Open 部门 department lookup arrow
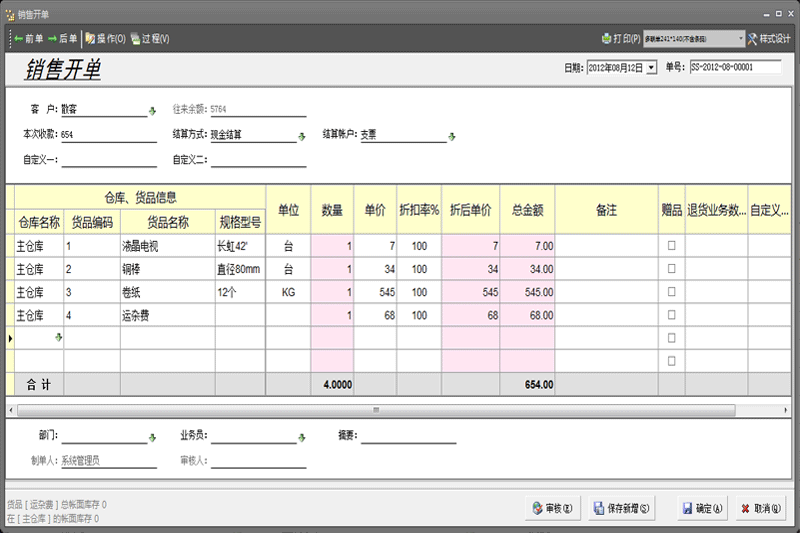Screen dimensions: 800x533 152,438
